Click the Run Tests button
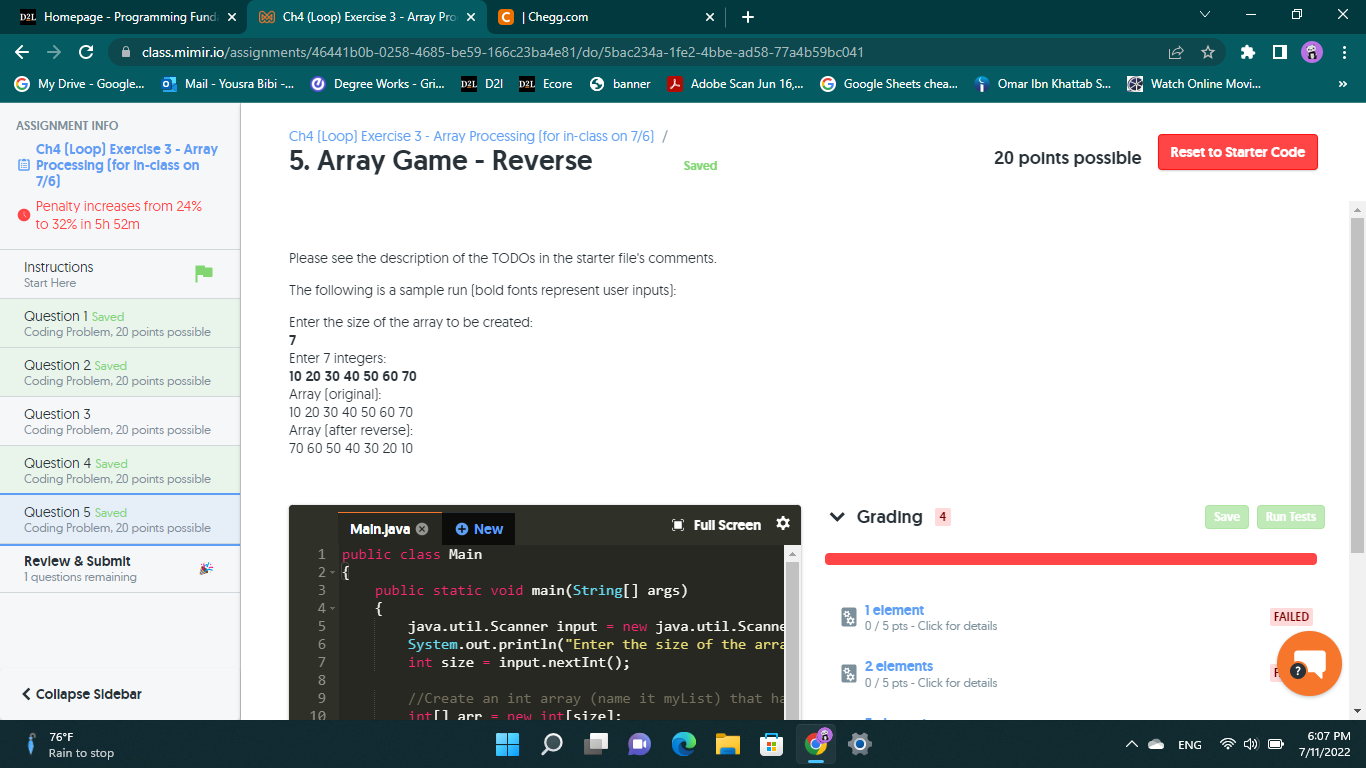The image size is (1366, 768). (1290, 517)
